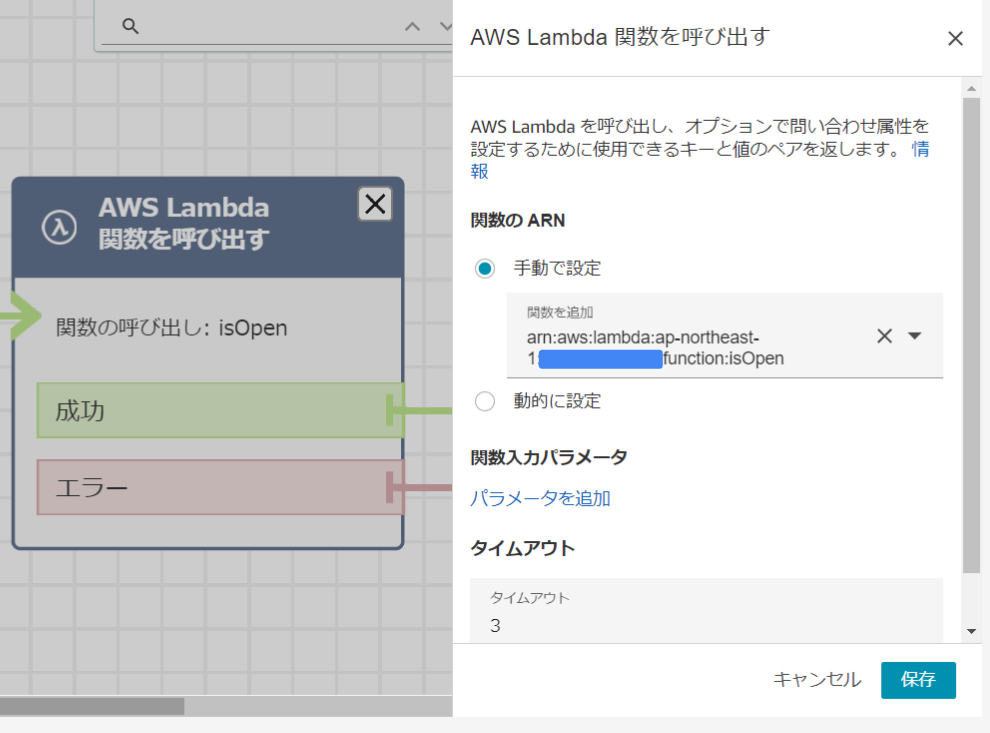Click the 関数の ARN heading
This screenshot has height=733, width=990.
point(518,220)
